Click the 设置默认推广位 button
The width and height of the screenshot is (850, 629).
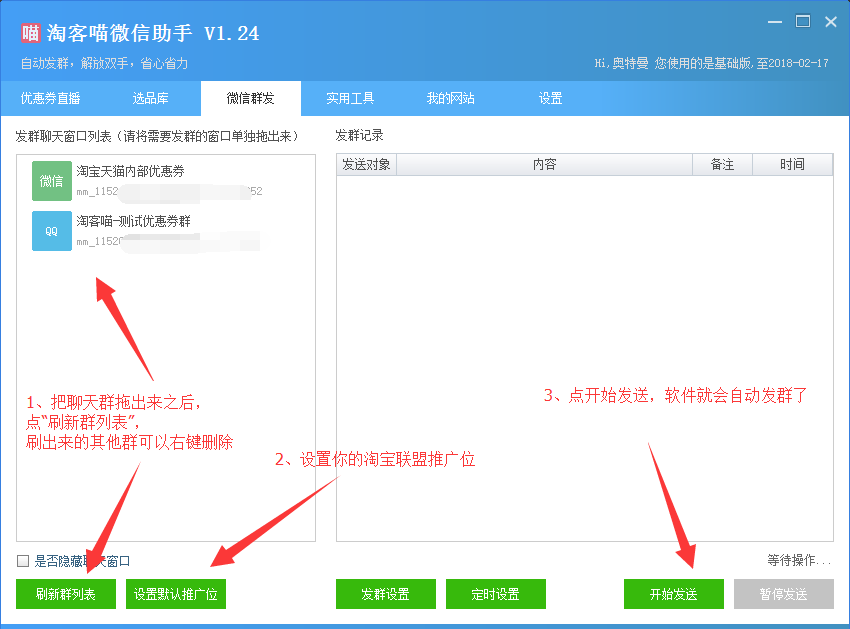pos(176,594)
